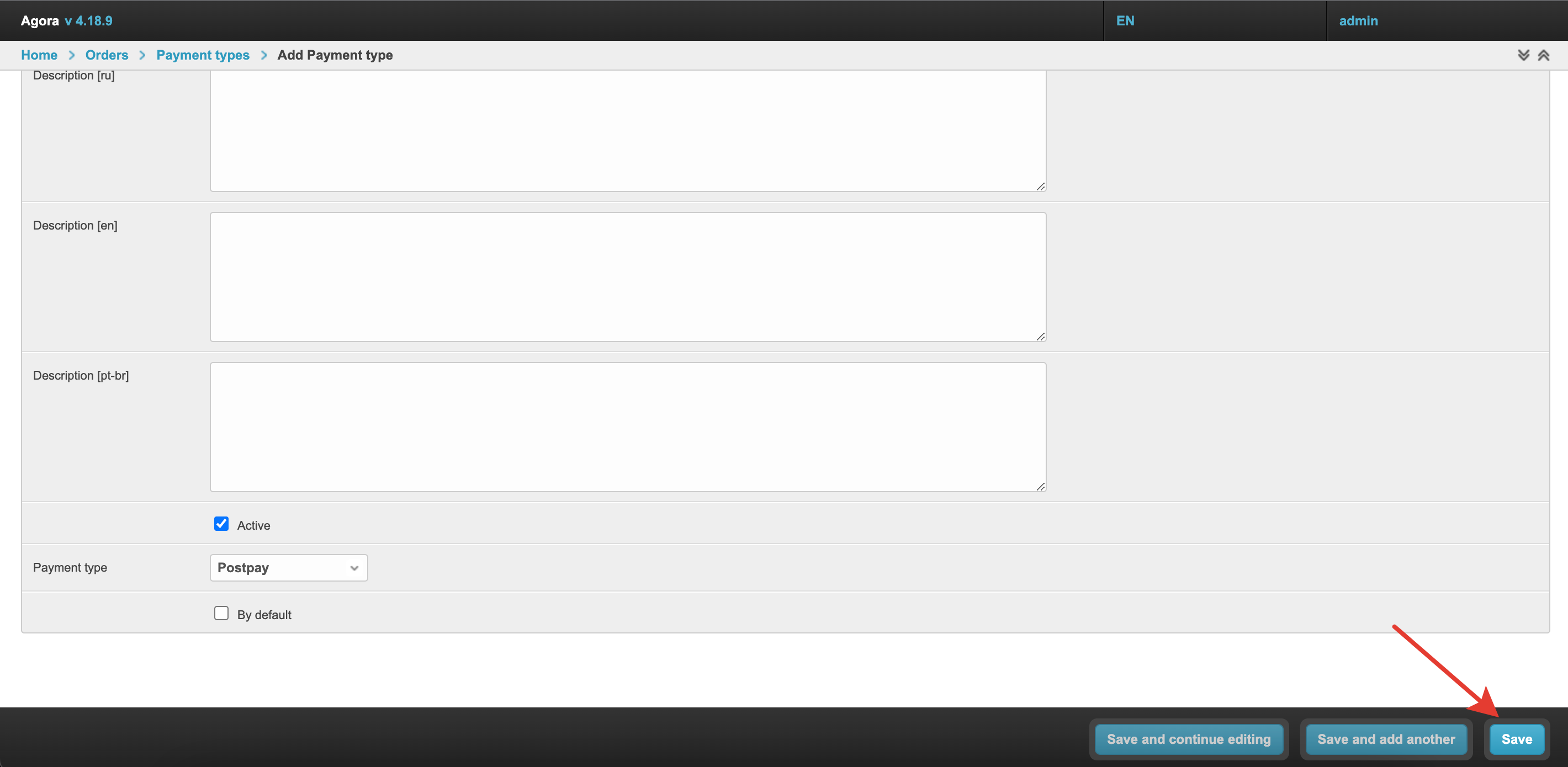Click the breadcrumb arrow after Payment types
Screen dimensions: 1568x767
(263, 55)
